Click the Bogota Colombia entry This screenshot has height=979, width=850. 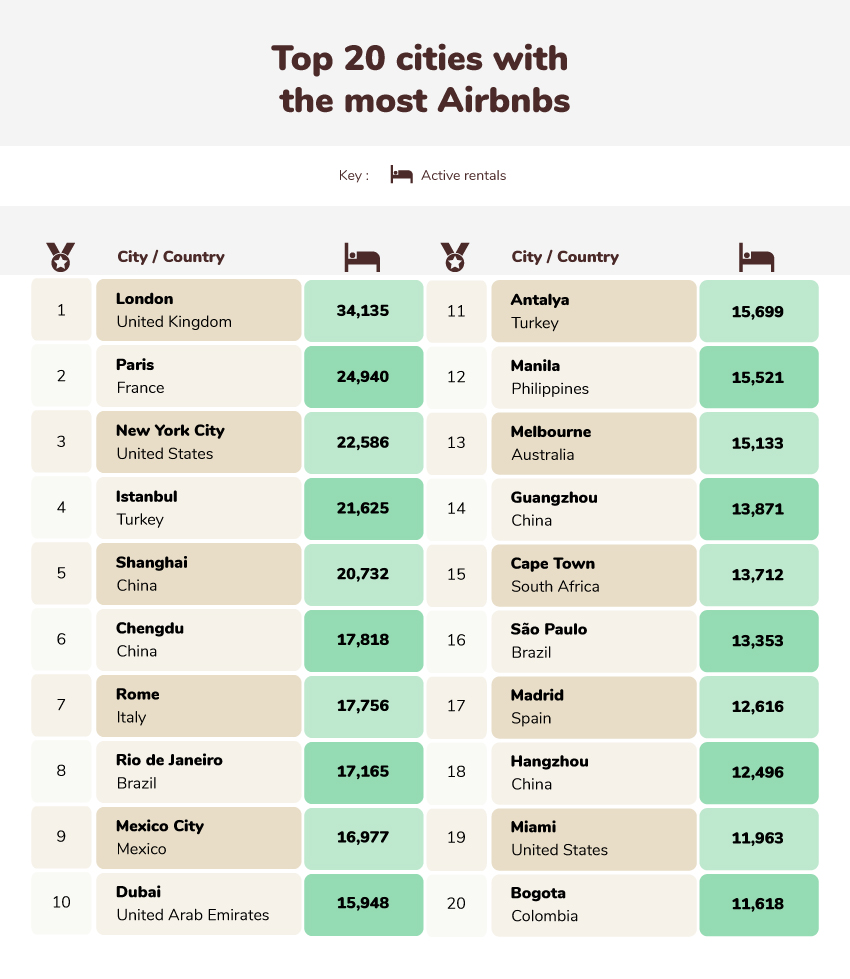pos(594,905)
